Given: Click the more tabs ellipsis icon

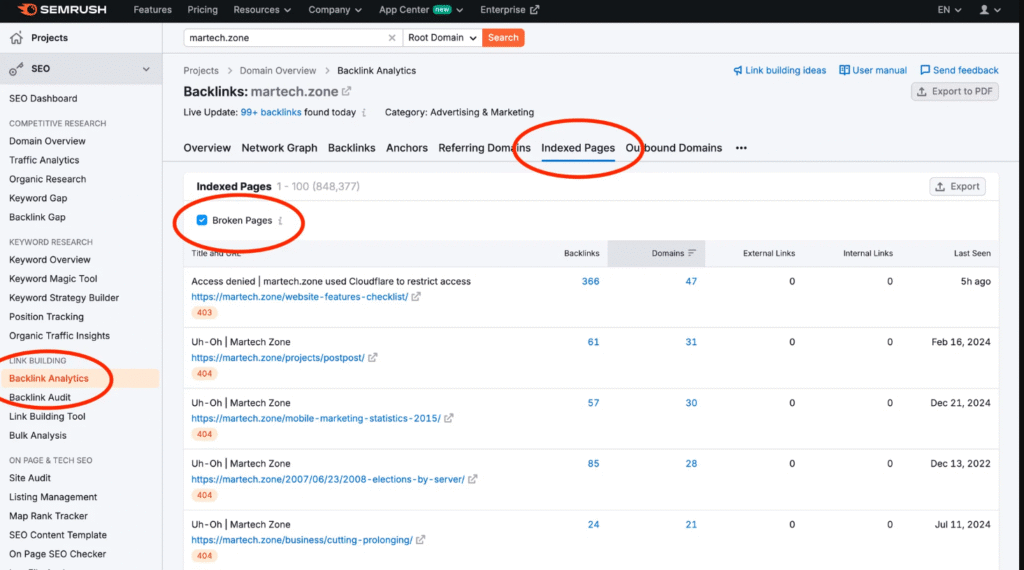Looking at the screenshot, I should (x=741, y=148).
